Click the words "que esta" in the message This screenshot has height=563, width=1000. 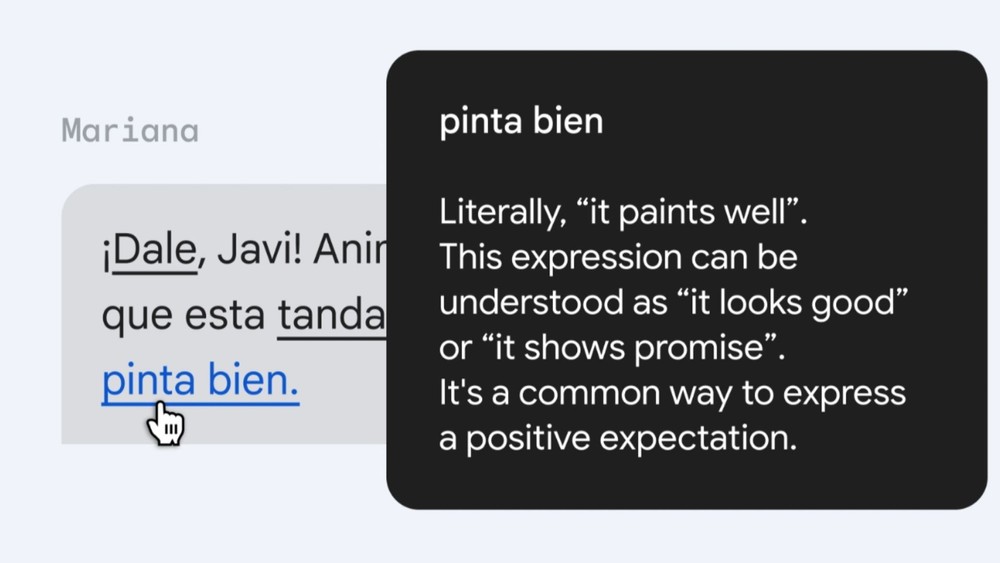pos(183,316)
